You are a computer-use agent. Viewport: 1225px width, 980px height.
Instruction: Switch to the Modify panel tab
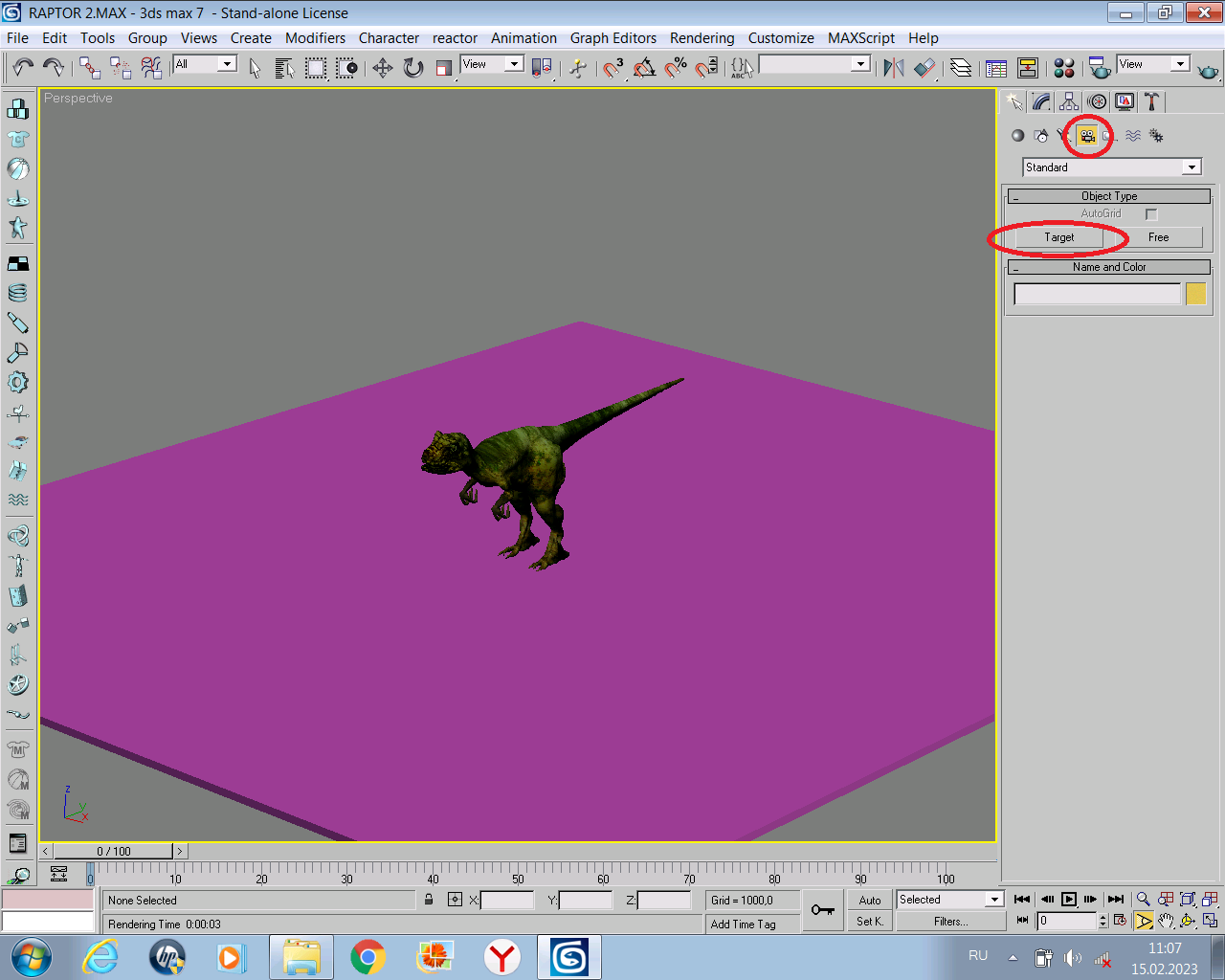[1042, 101]
